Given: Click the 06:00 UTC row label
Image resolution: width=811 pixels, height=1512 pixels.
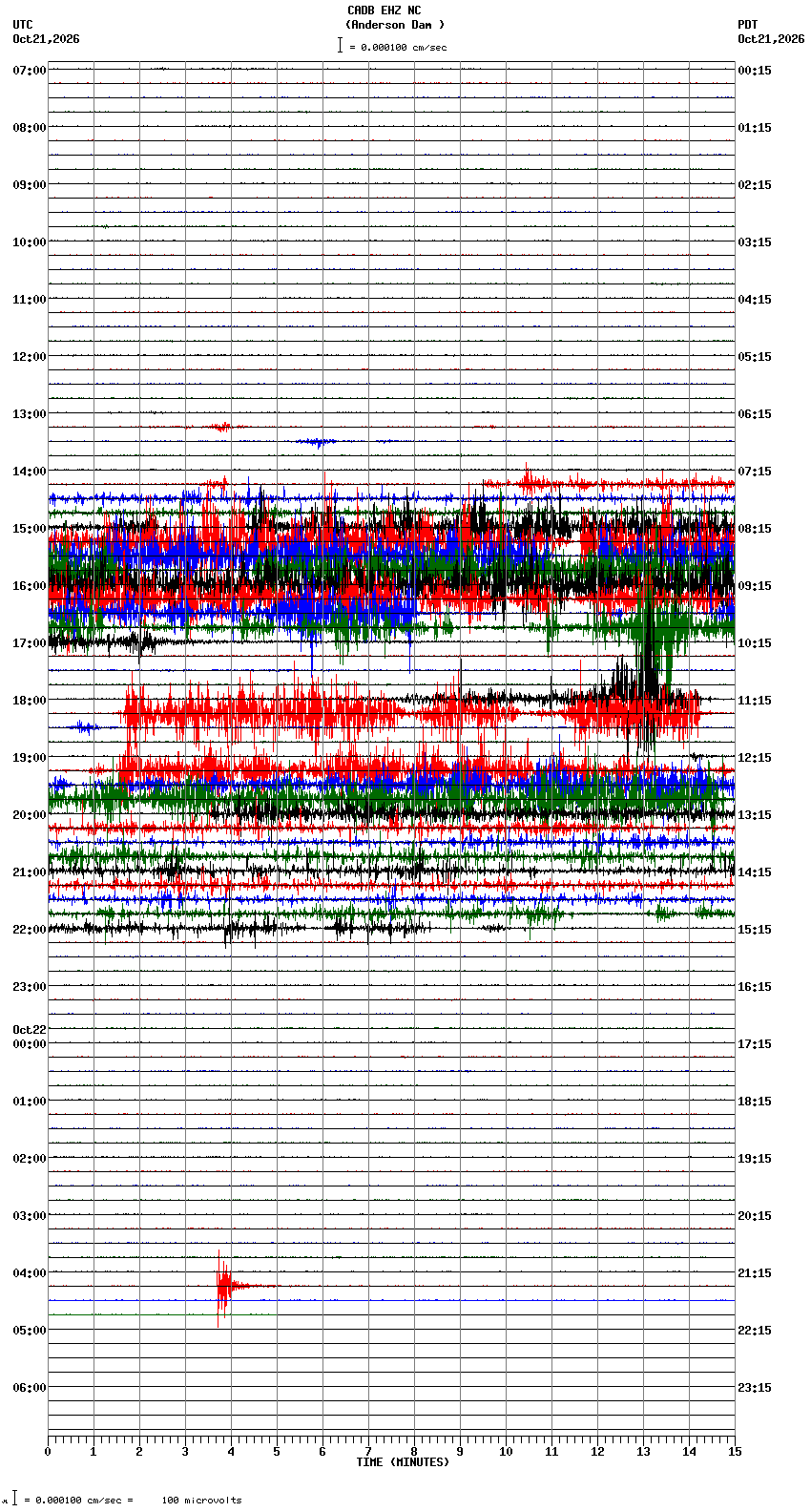Looking at the screenshot, I should click(x=30, y=1388).
